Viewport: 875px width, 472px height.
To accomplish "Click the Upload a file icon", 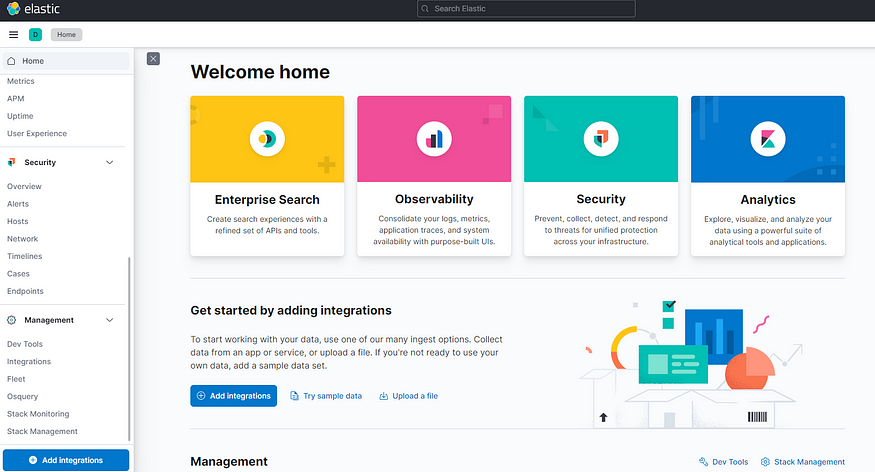I will click(x=383, y=396).
